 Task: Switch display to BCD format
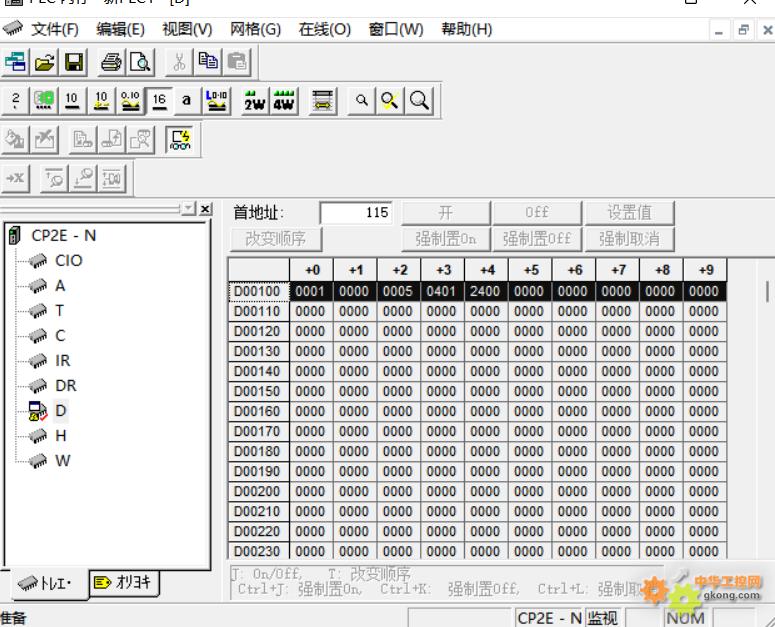[43, 101]
